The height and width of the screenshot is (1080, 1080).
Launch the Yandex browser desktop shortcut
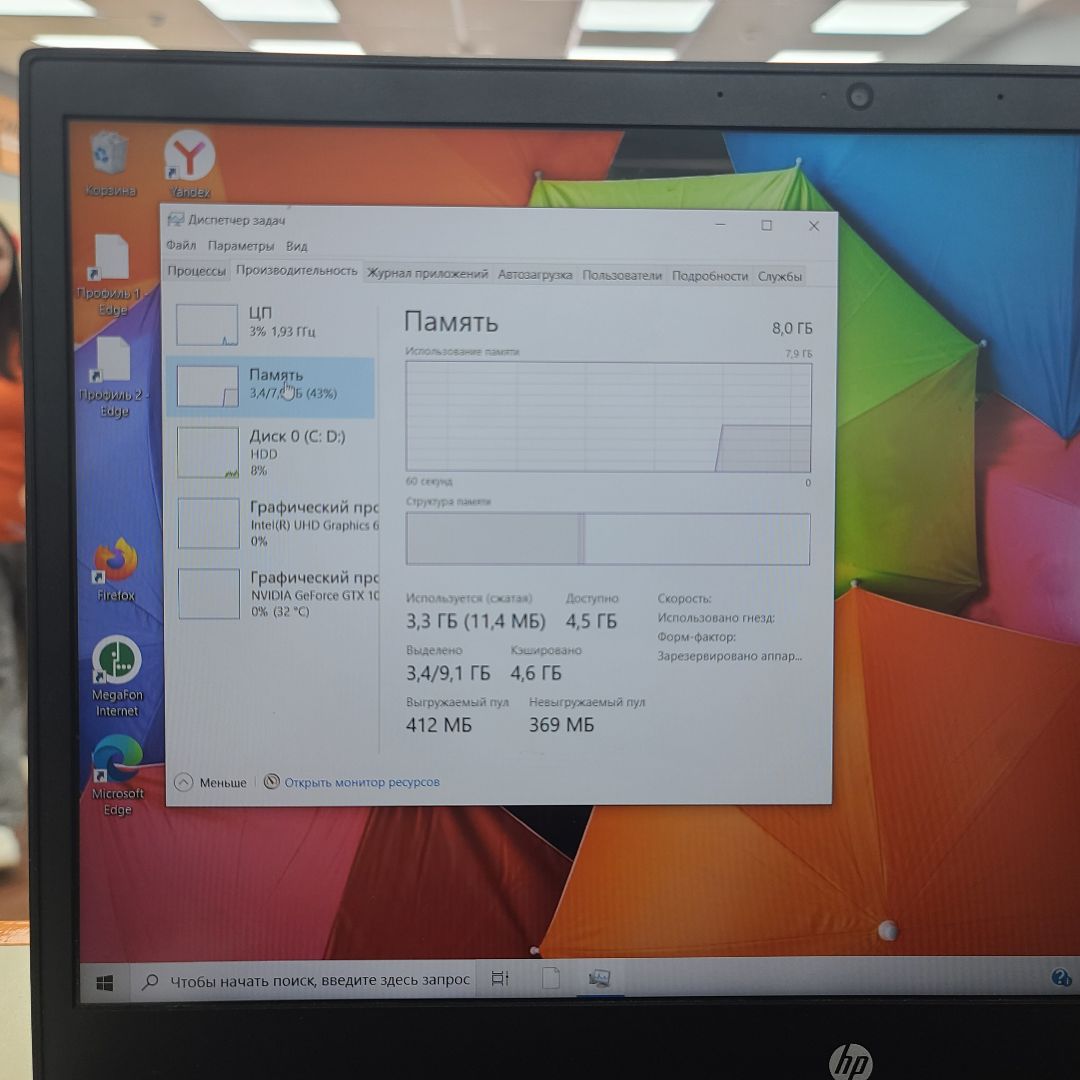[x=189, y=157]
